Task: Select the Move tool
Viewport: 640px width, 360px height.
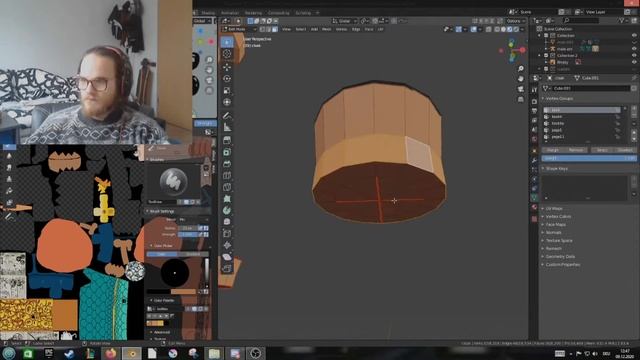Action: [227, 67]
